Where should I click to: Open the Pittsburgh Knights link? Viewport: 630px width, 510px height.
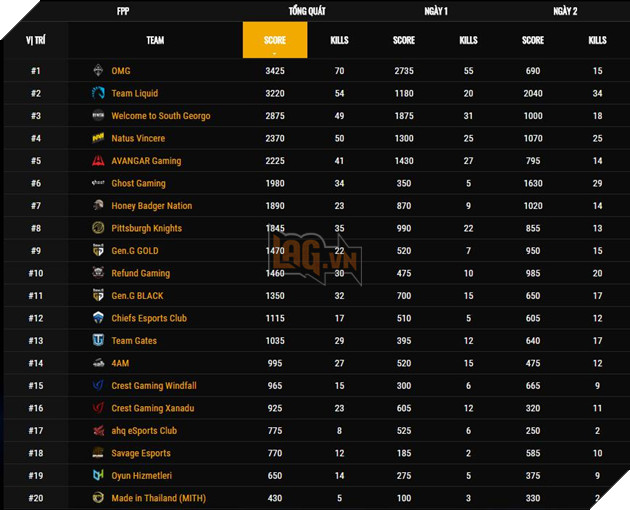(147, 228)
